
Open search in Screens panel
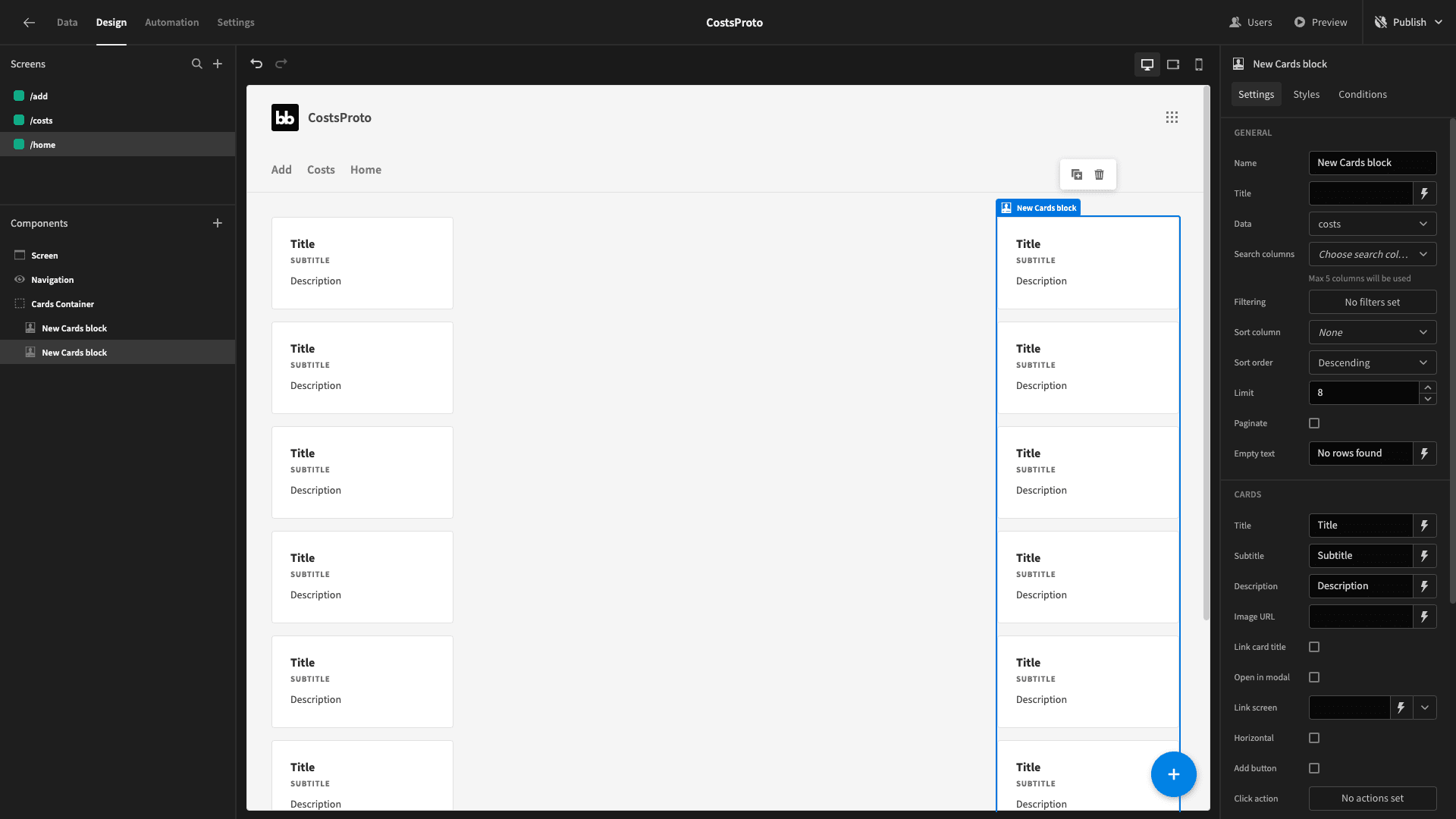197,64
